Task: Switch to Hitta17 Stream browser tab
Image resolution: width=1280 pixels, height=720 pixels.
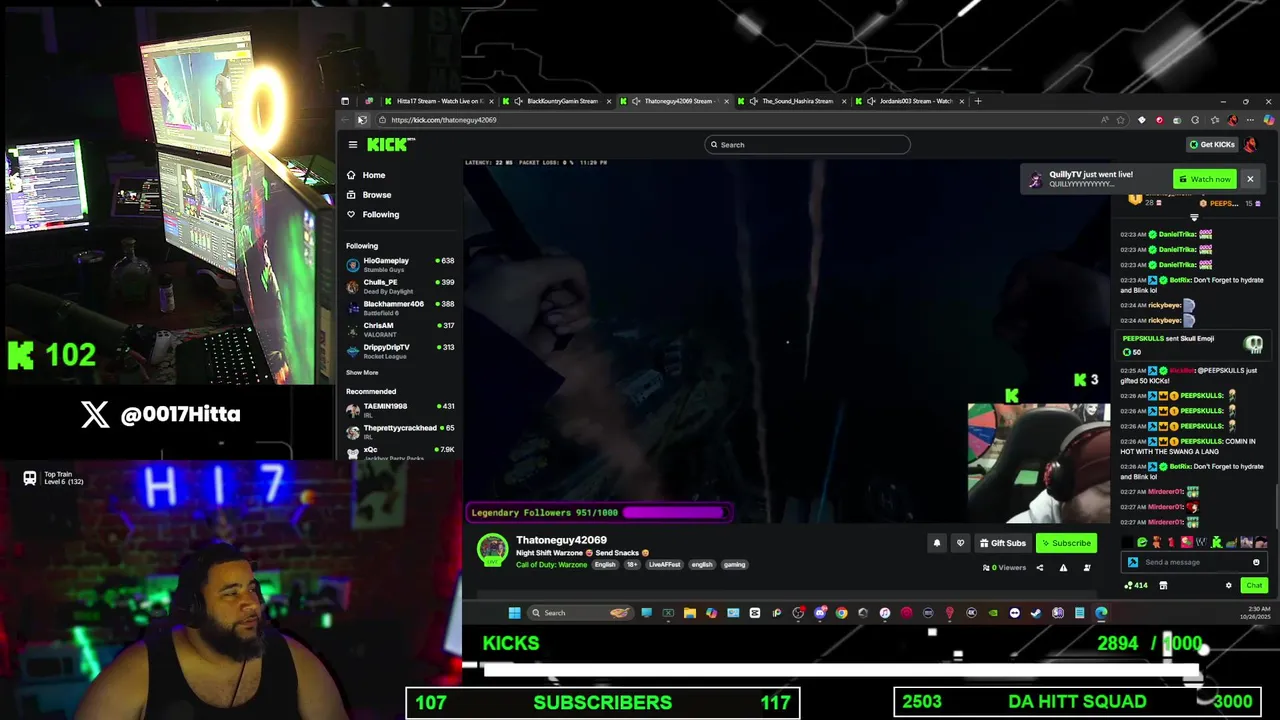Action: [439, 101]
